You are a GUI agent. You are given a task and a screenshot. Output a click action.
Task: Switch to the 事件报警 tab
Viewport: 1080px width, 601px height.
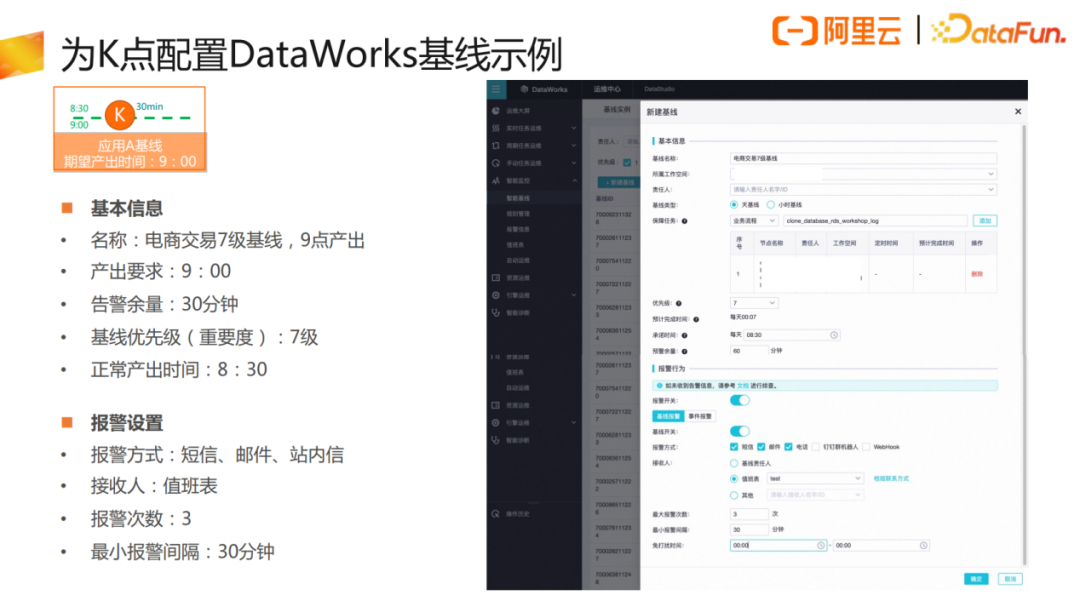tap(701, 416)
